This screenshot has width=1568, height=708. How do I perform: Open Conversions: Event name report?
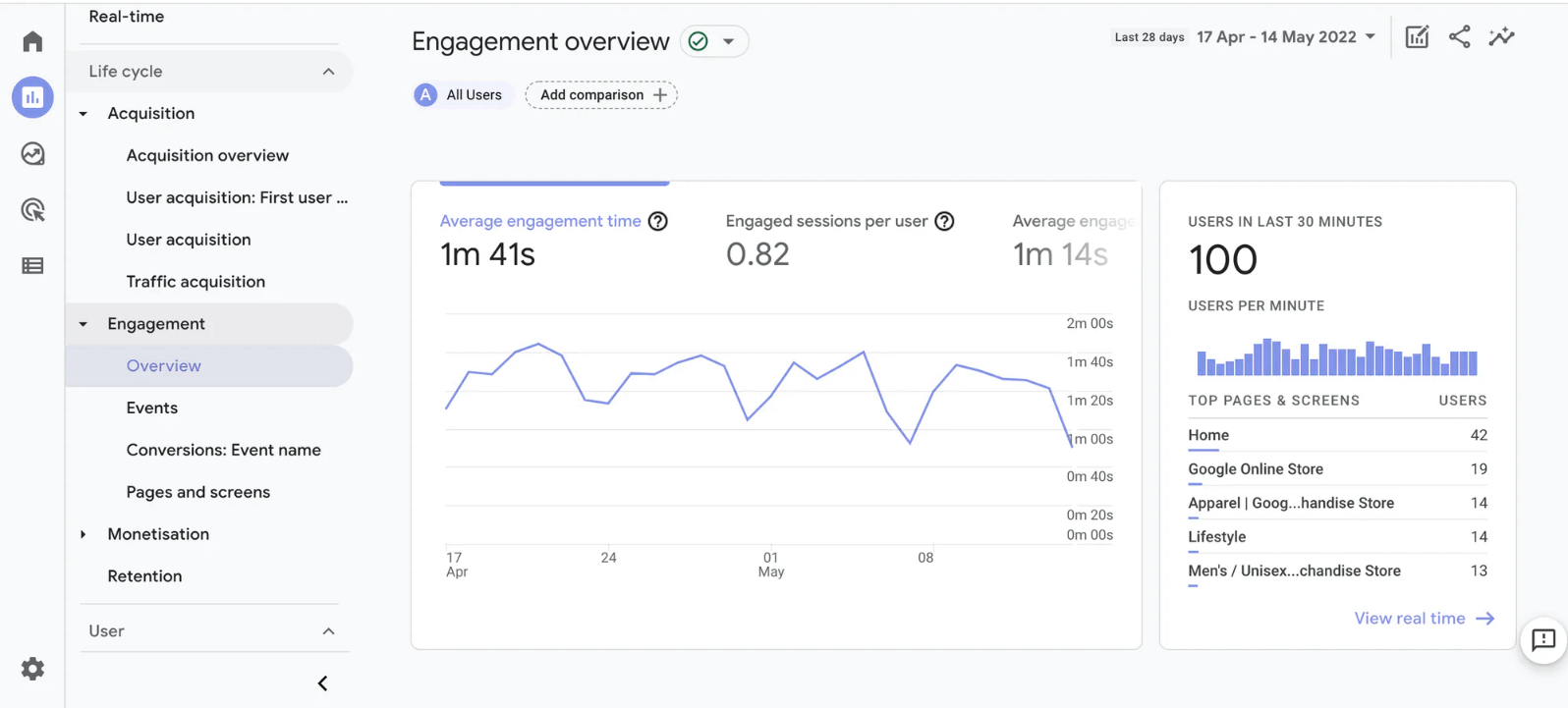[224, 450]
